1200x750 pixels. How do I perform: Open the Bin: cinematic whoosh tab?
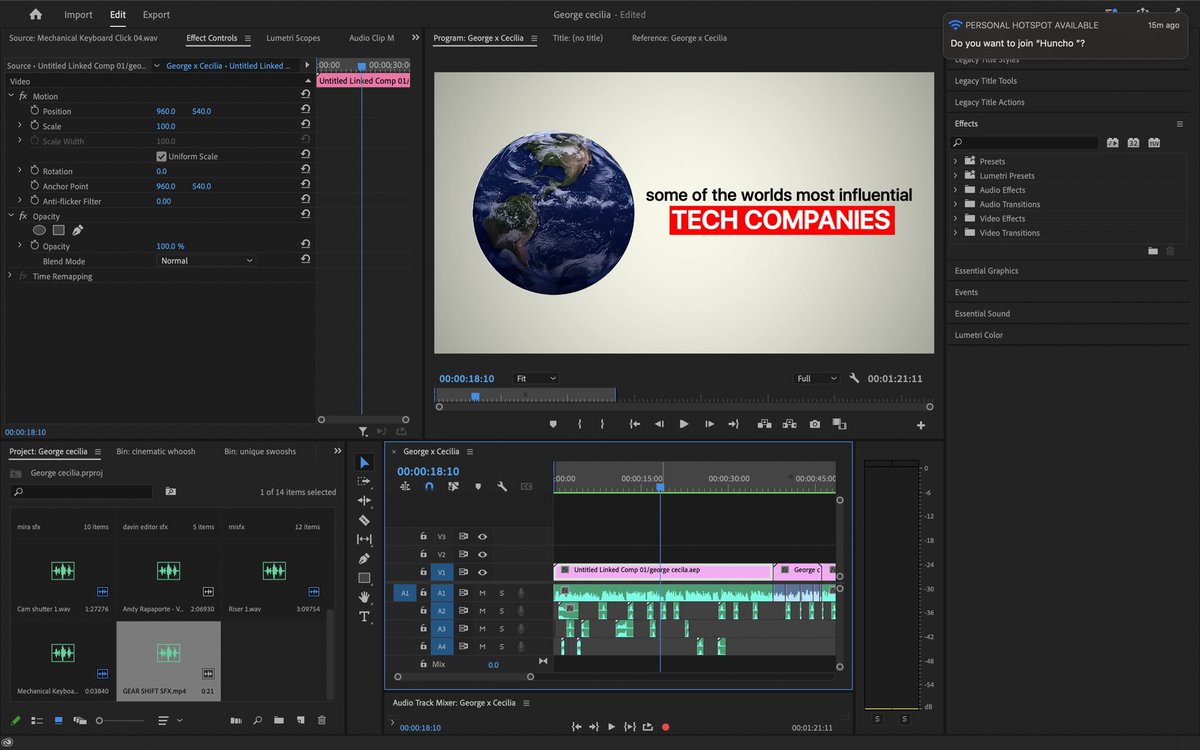click(x=156, y=452)
